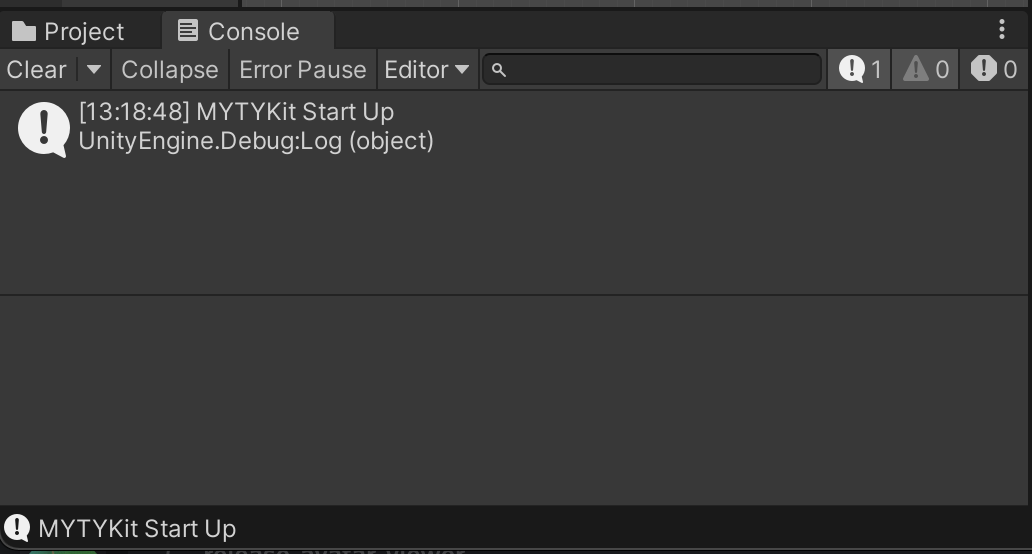Open the dropdown arrow next to Clear
This screenshot has height=554, width=1032.
tap(94, 70)
